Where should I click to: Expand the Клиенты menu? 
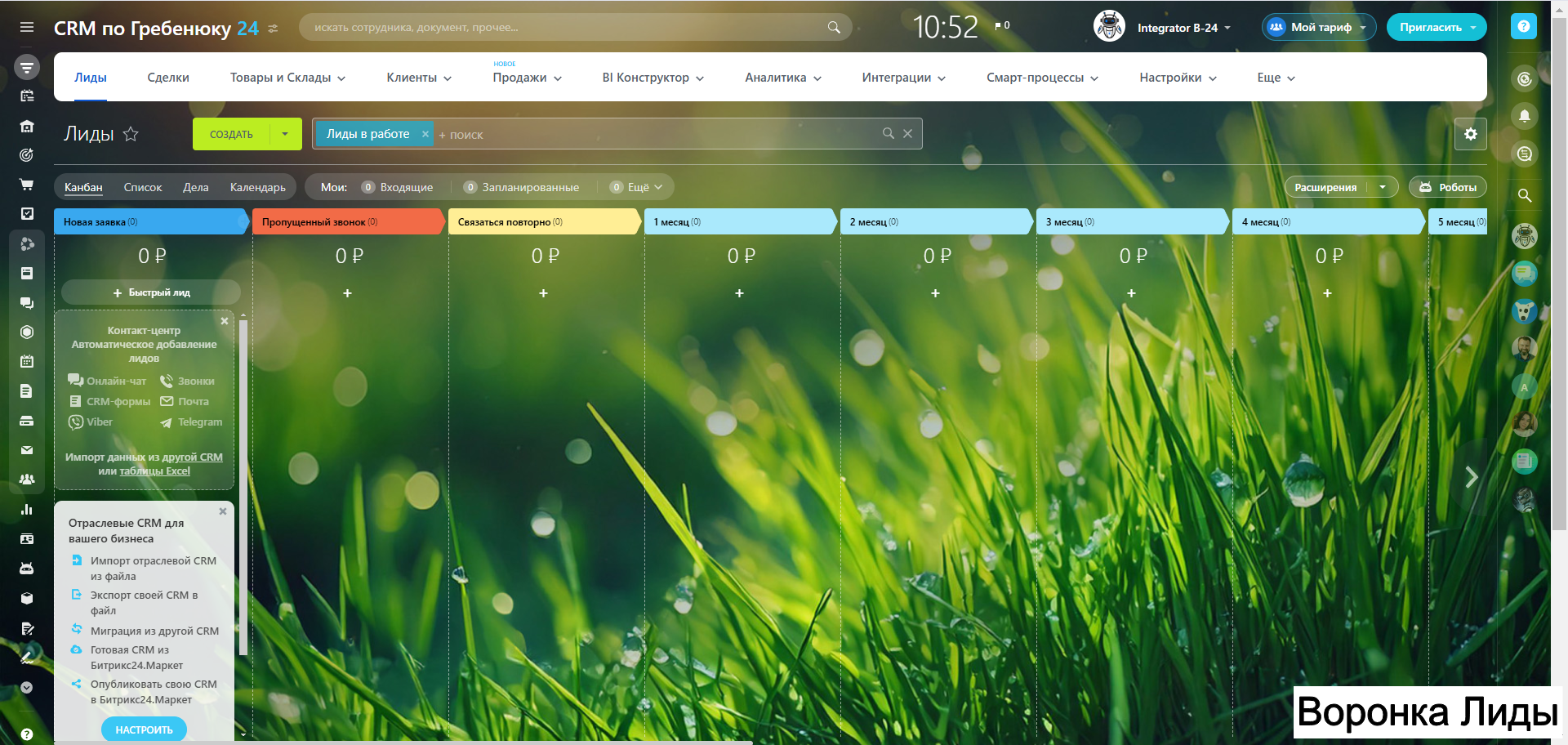419,78
